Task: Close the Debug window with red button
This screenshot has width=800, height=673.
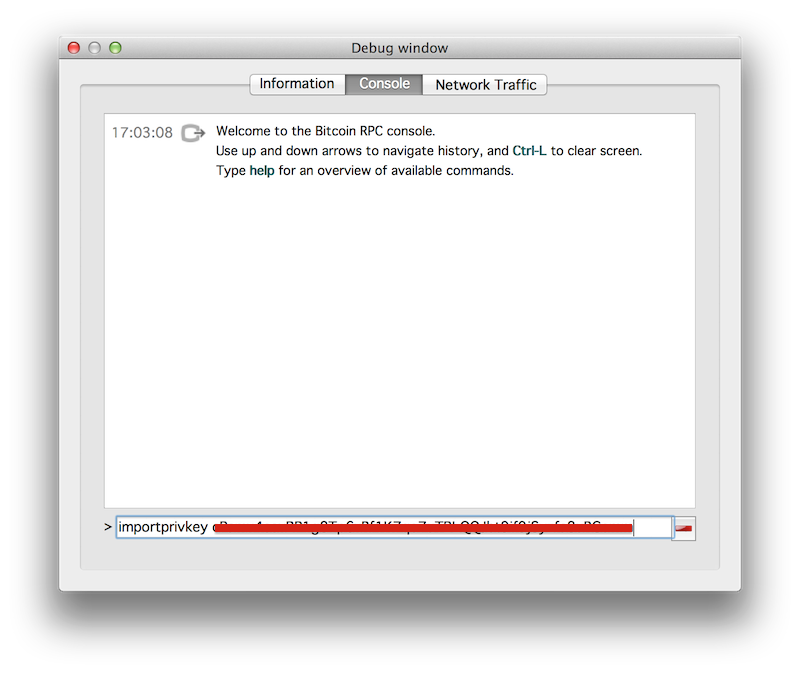Action: coord(74,47)
